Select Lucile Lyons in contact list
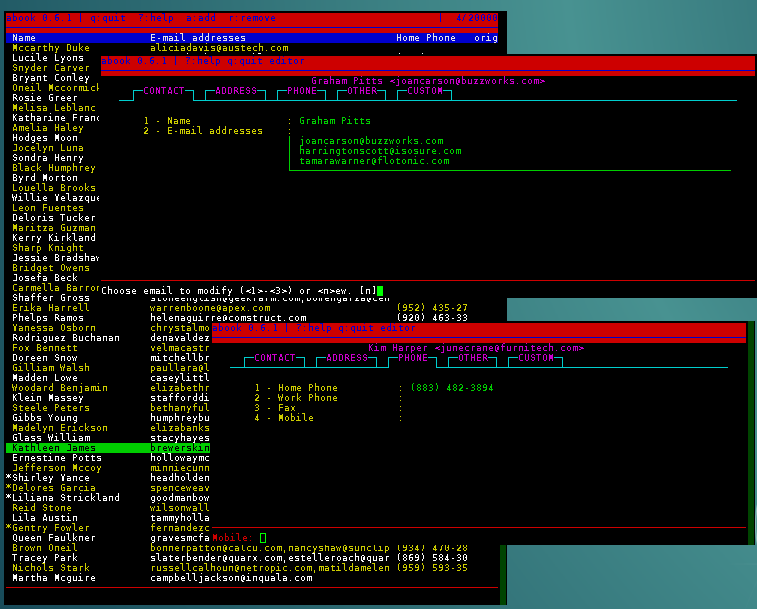The width and height of the screenshot is (757, 609). click(x=48, y=58)
